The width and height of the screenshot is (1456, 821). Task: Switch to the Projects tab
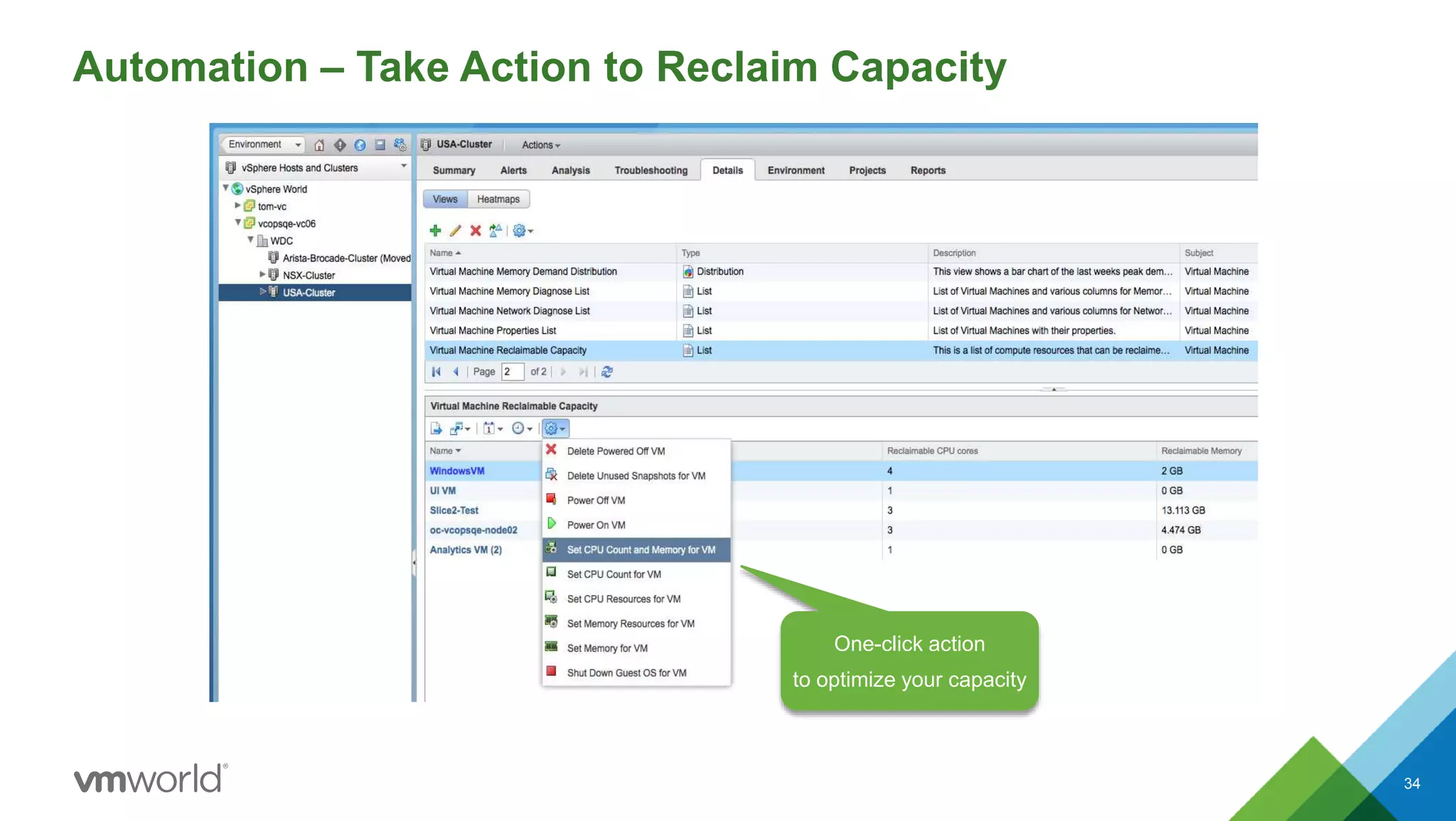867,171
